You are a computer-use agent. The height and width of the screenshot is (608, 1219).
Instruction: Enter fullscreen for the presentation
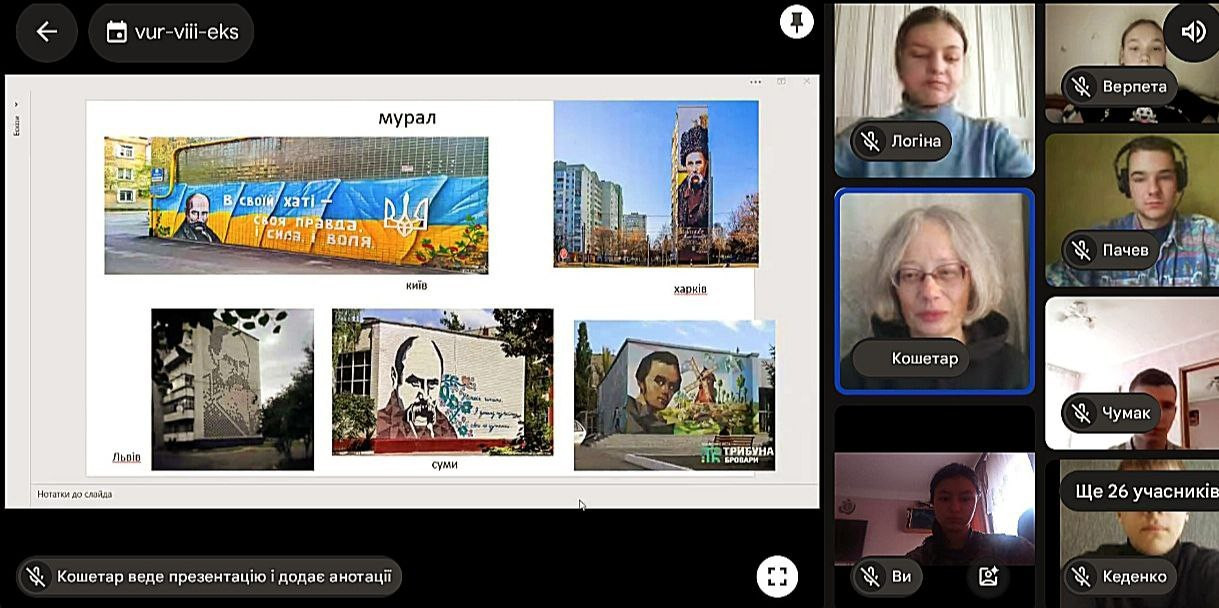(x=777, y=576)
